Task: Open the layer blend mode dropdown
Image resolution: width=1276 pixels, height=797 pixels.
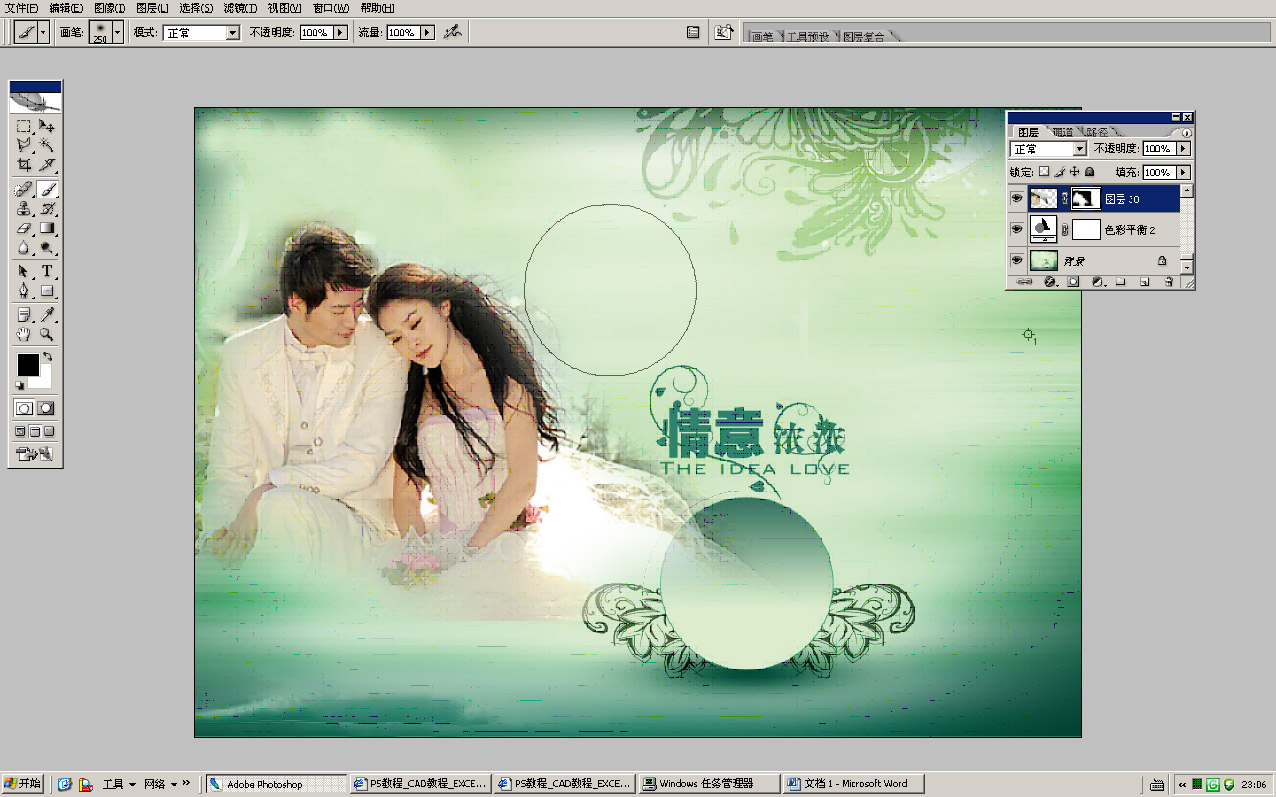Action: point(1079,149)
